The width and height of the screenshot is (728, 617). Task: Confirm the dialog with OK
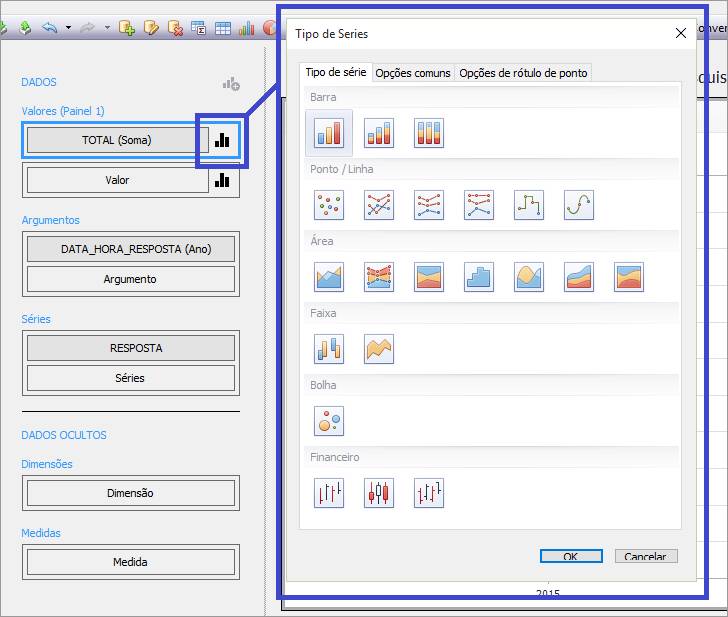coord(570,556)
